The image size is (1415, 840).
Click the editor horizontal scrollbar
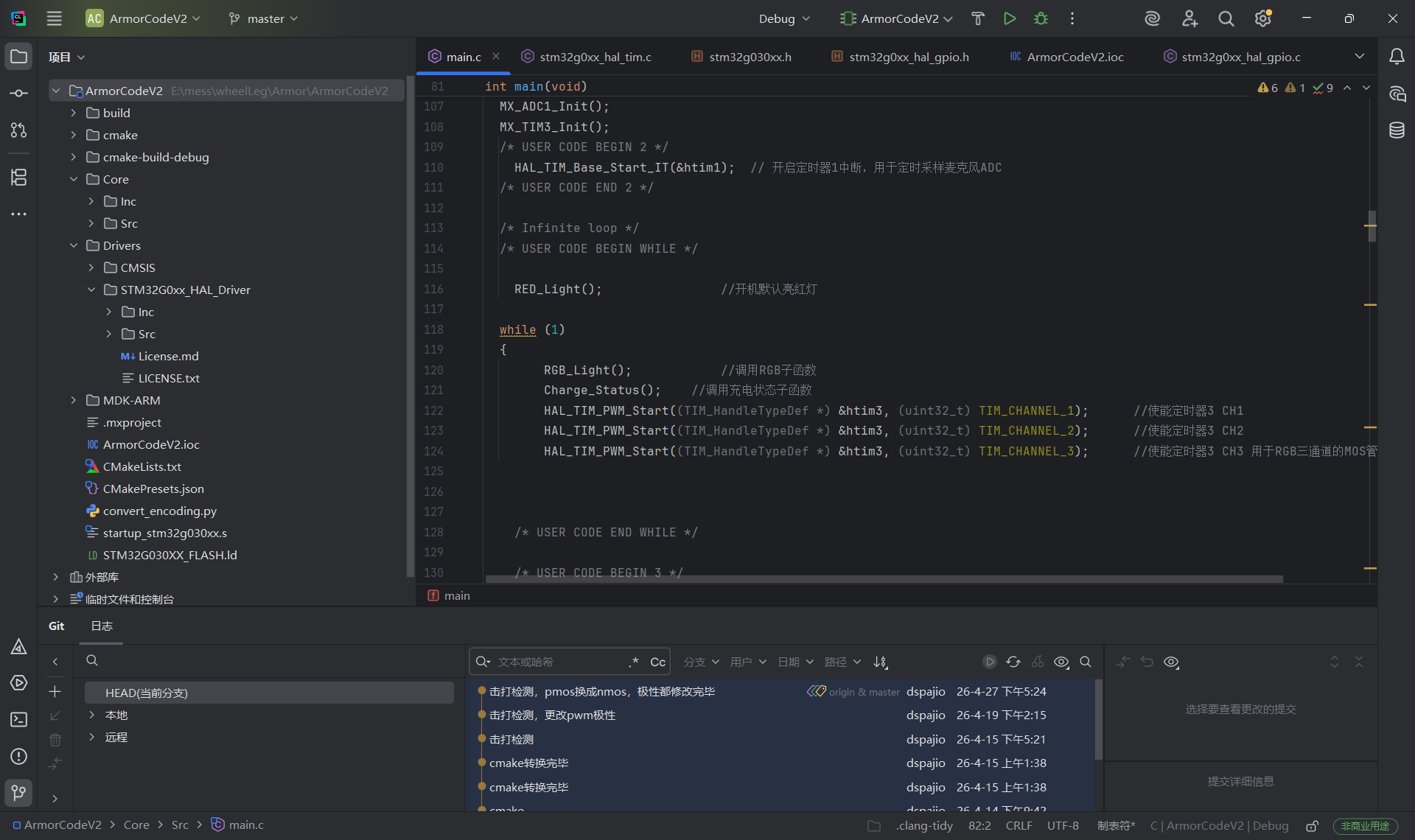point(884,579)
